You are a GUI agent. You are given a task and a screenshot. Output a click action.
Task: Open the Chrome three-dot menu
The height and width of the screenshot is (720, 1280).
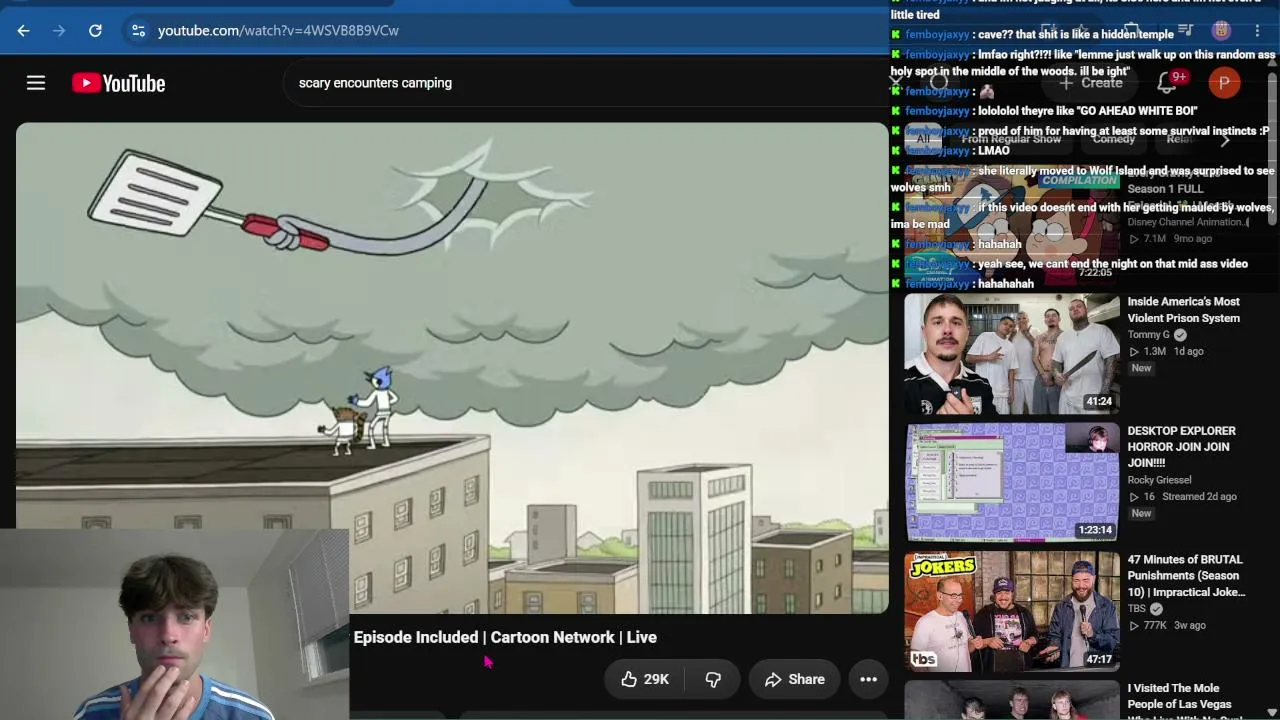[1257, 31]
